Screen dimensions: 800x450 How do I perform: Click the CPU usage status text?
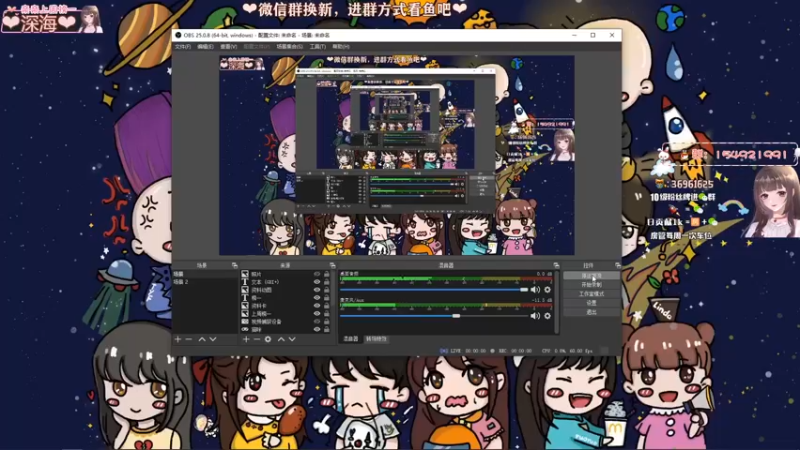(x=567, y=351)
